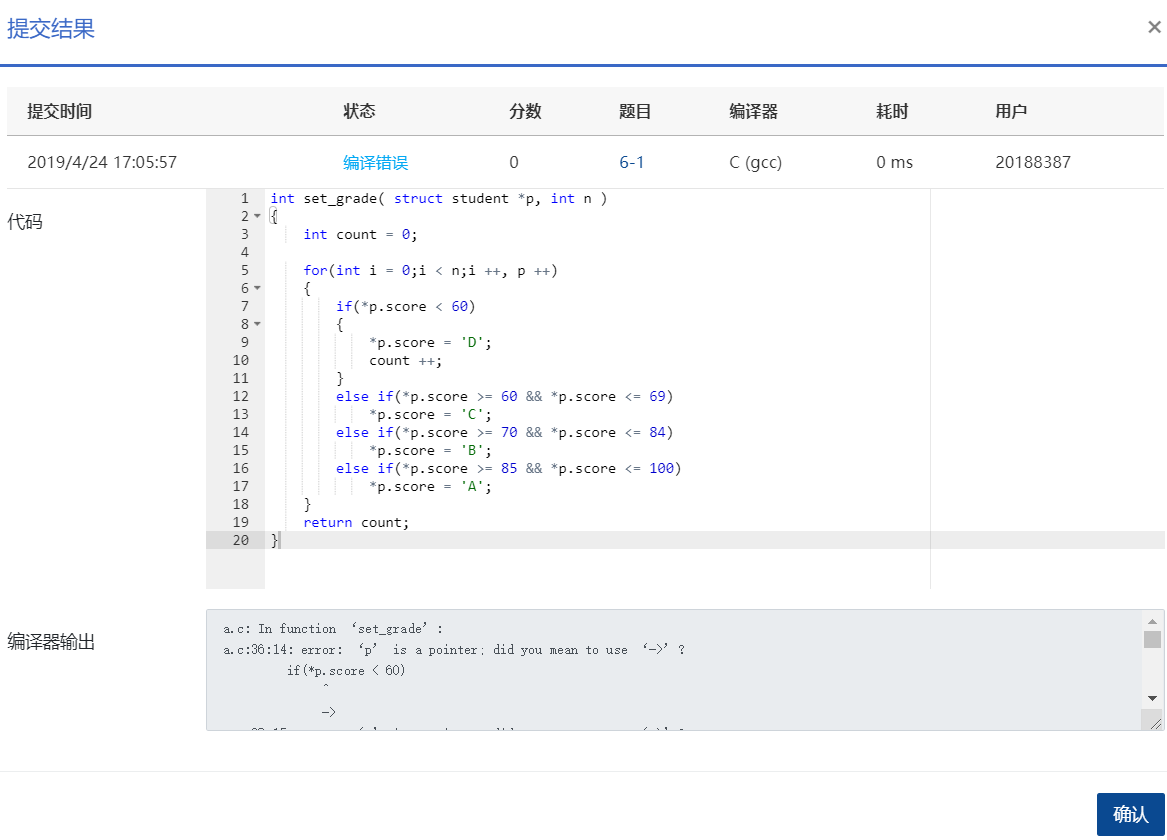Collapse code fold arrow at line 2
This screenshot has width=1167, height=840.
coord(258,217)
